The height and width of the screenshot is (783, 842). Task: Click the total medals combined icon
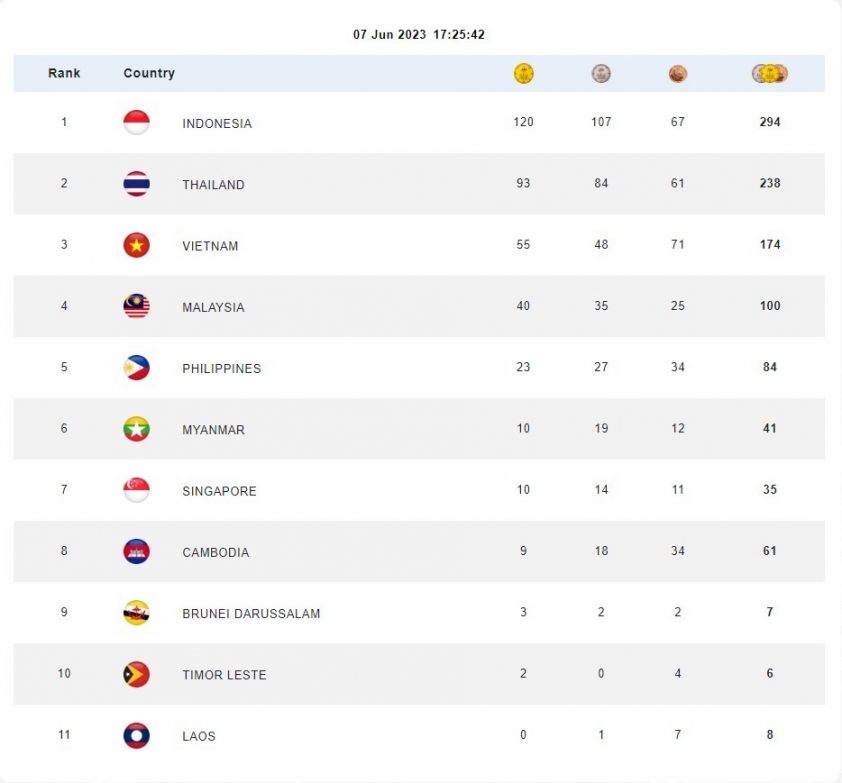[770, 74]
